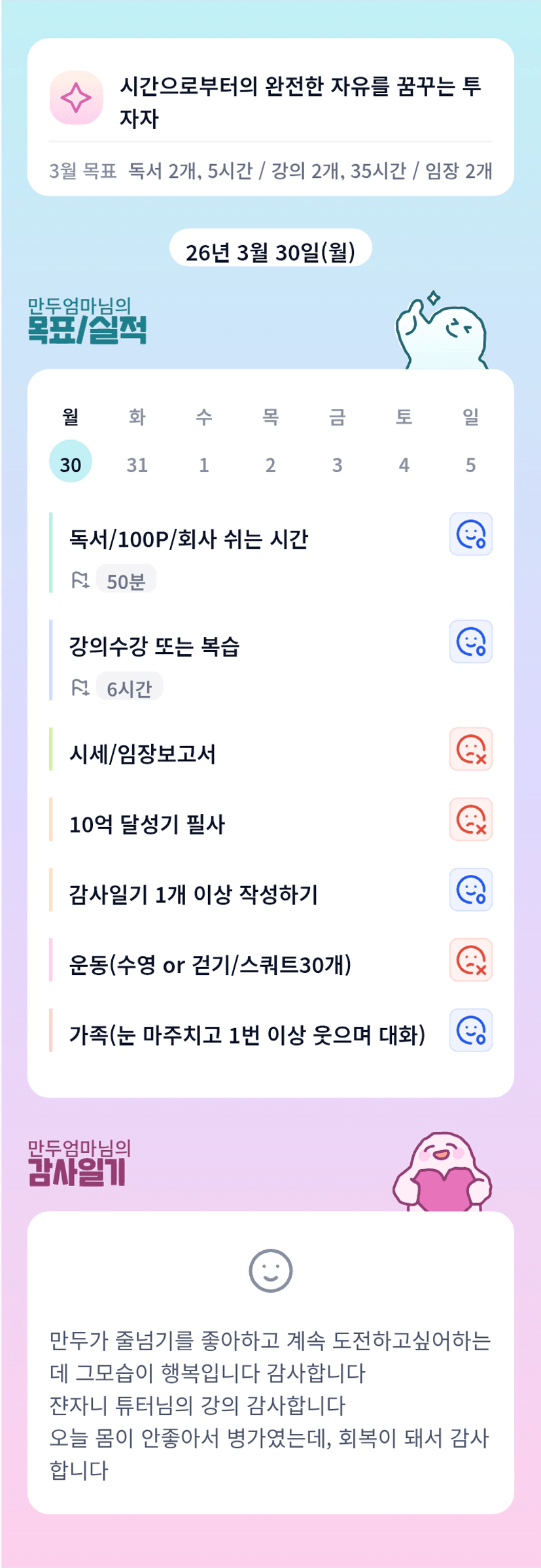The image size is (541, 1568).
Task: Open the 3월 목표 summary line
Action: (x=270, y=171)
